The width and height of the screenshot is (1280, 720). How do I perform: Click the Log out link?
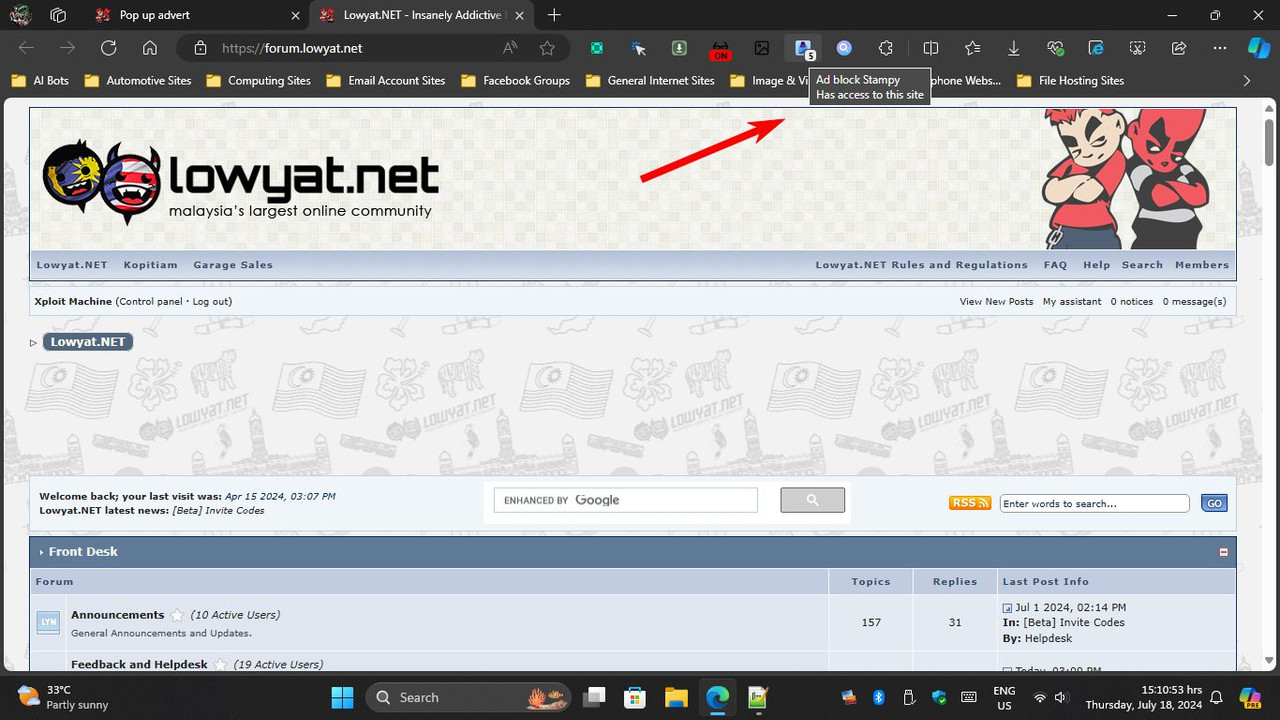(x=210, y=301)
